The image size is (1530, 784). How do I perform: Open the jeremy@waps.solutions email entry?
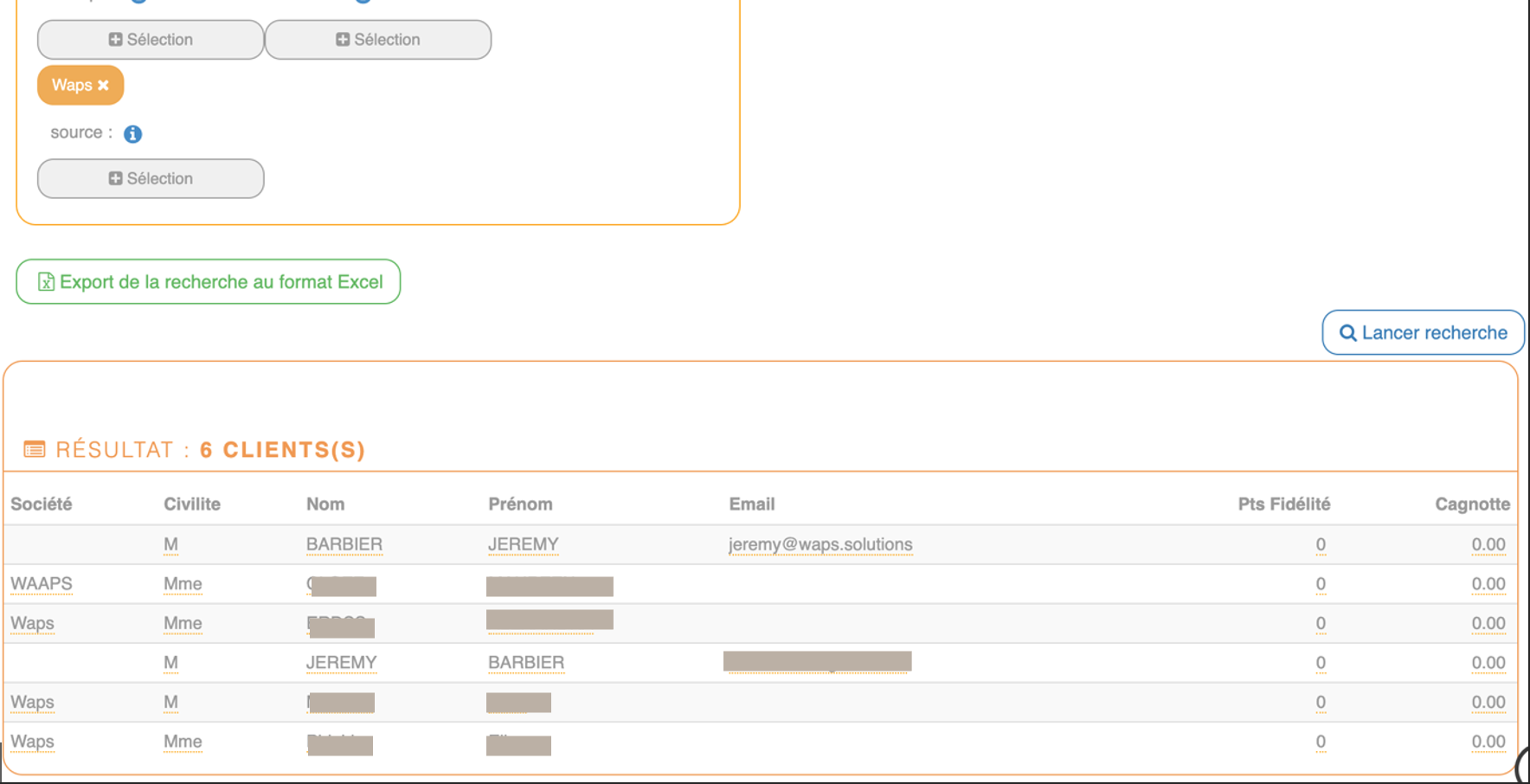click(820, 545)
